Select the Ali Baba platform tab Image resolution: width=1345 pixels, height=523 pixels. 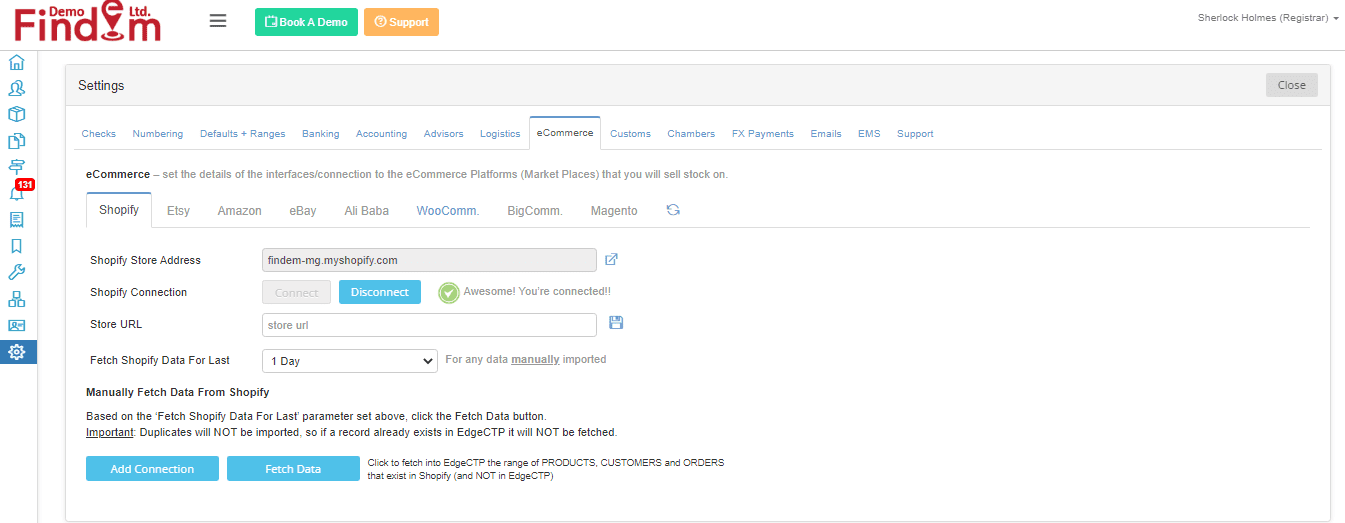[365, 211]
